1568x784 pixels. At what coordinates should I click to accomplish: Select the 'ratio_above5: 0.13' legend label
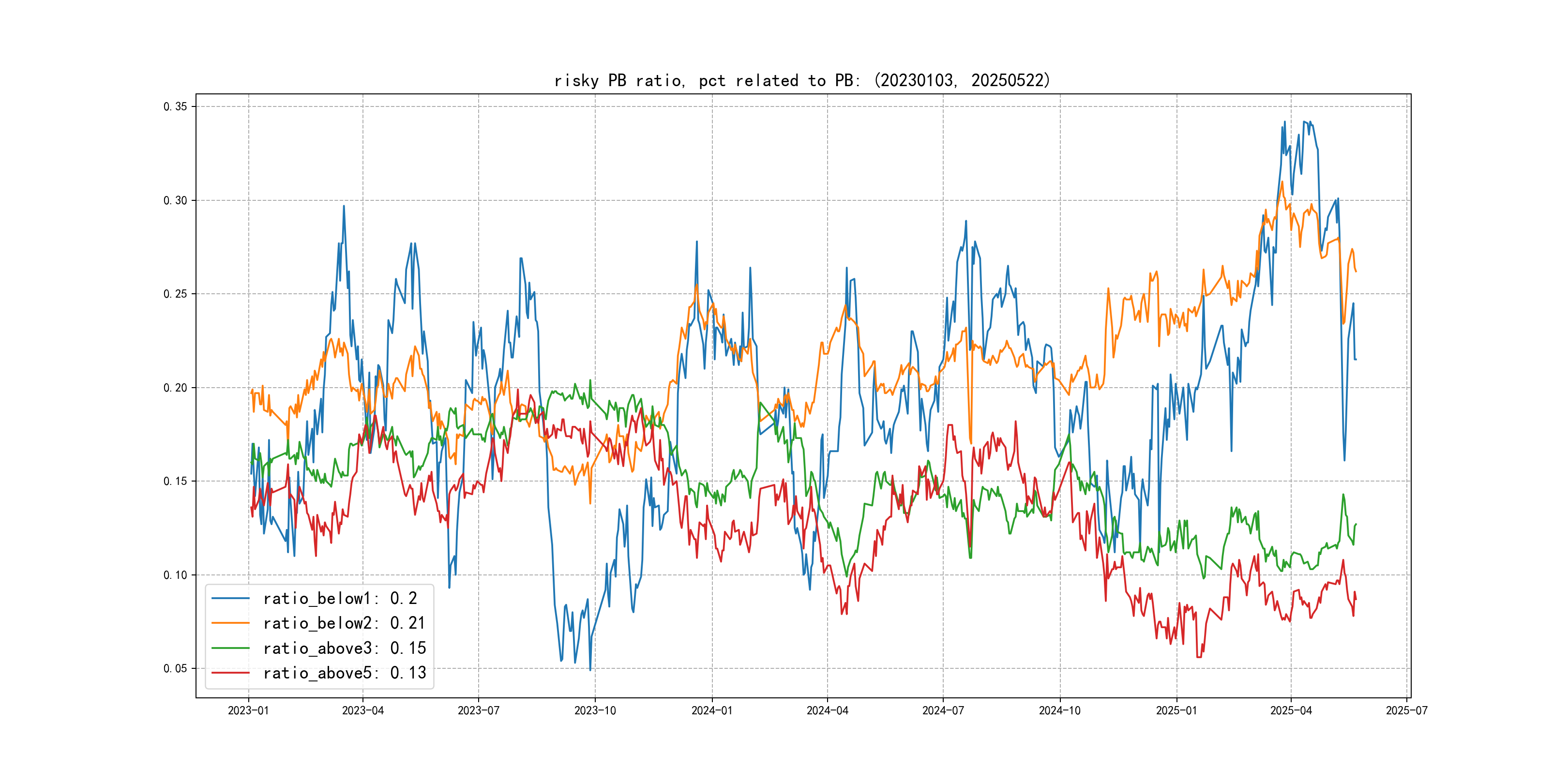344,673
